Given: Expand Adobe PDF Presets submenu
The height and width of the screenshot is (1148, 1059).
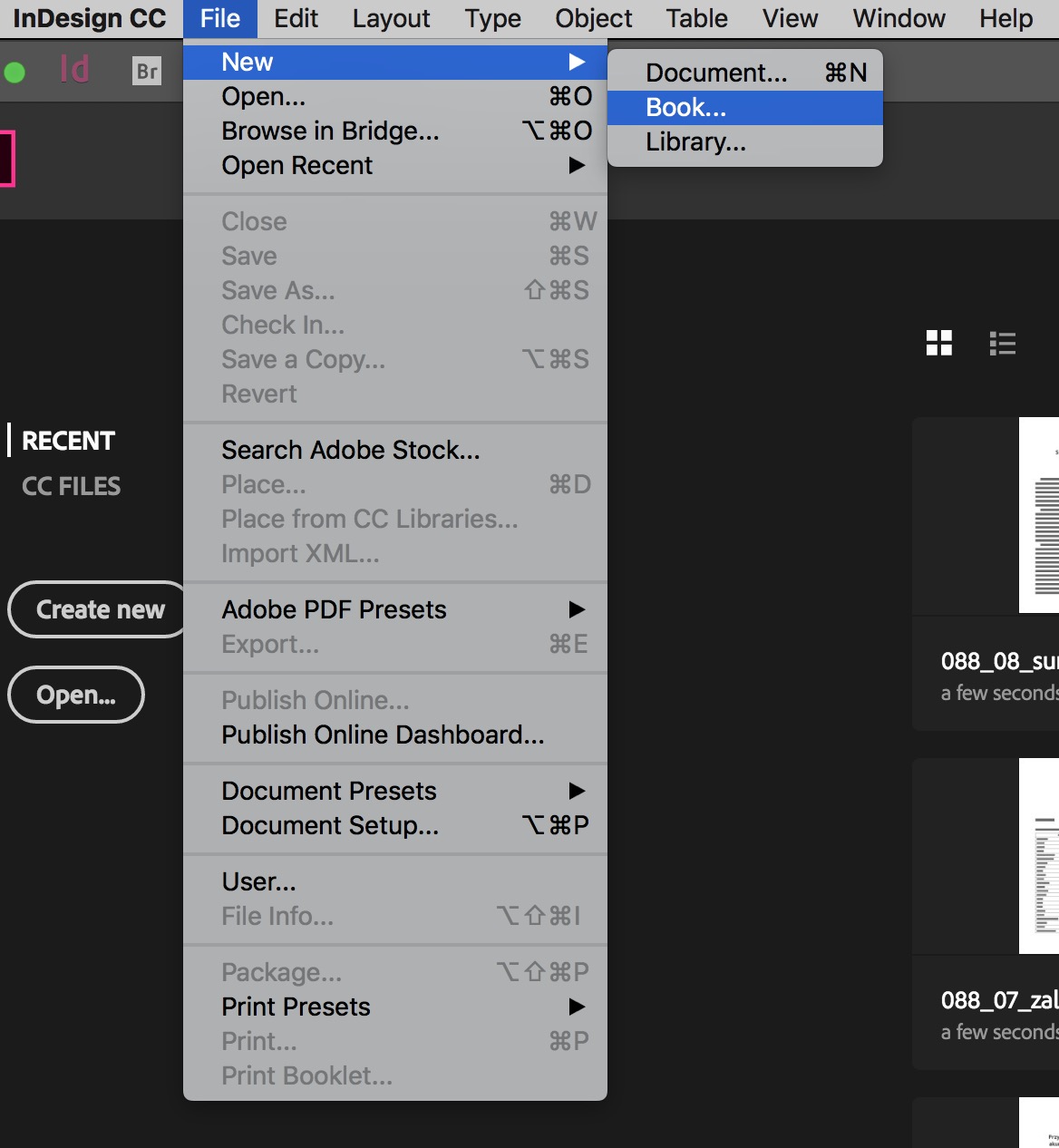Looking at the screenshot, I should [395, 609].
